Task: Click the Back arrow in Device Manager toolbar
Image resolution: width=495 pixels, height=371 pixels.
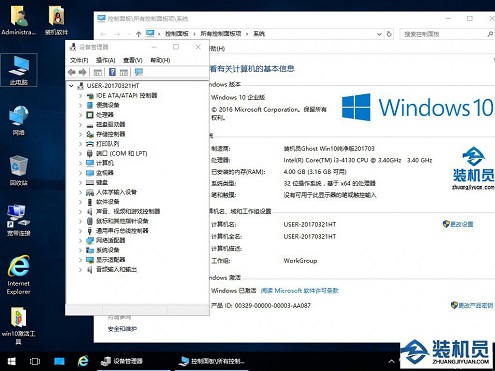Action: point(72,72)
